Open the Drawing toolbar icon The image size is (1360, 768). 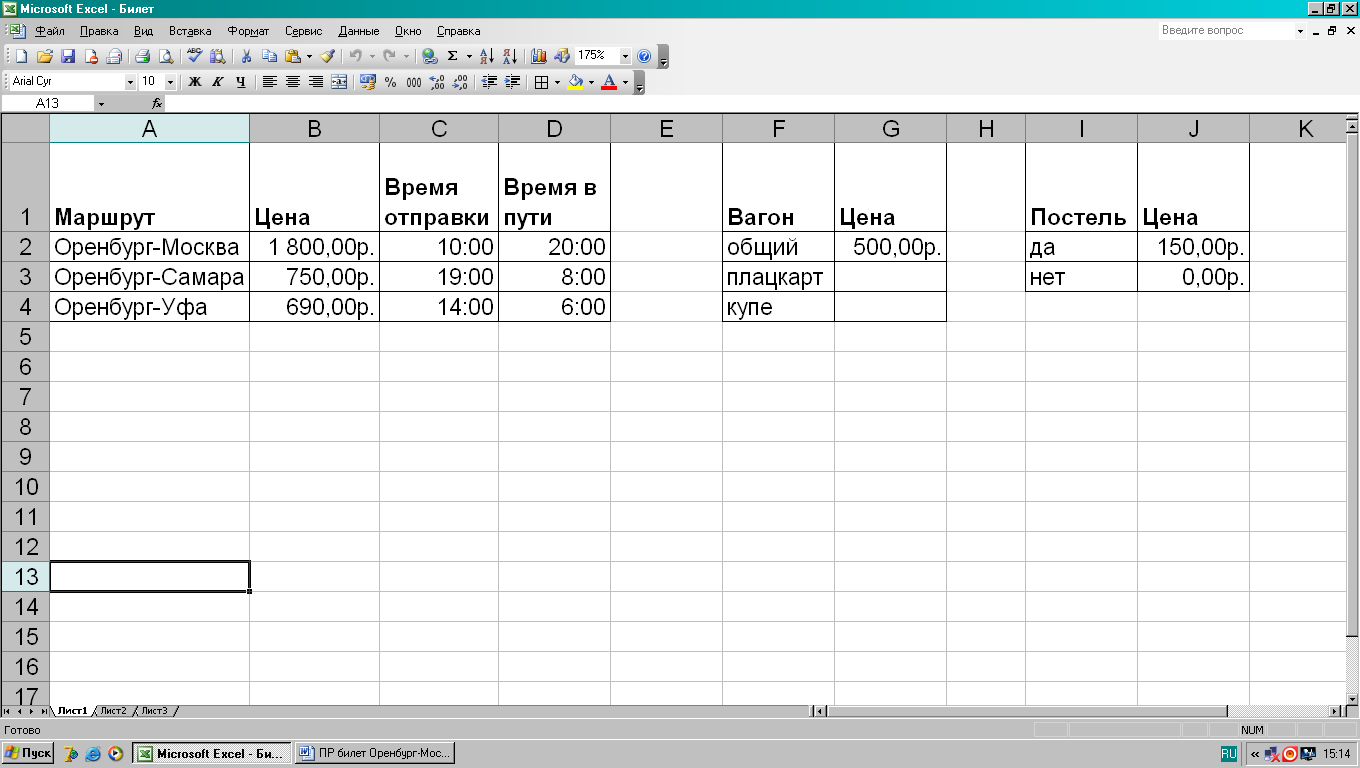tap(561, 56)
